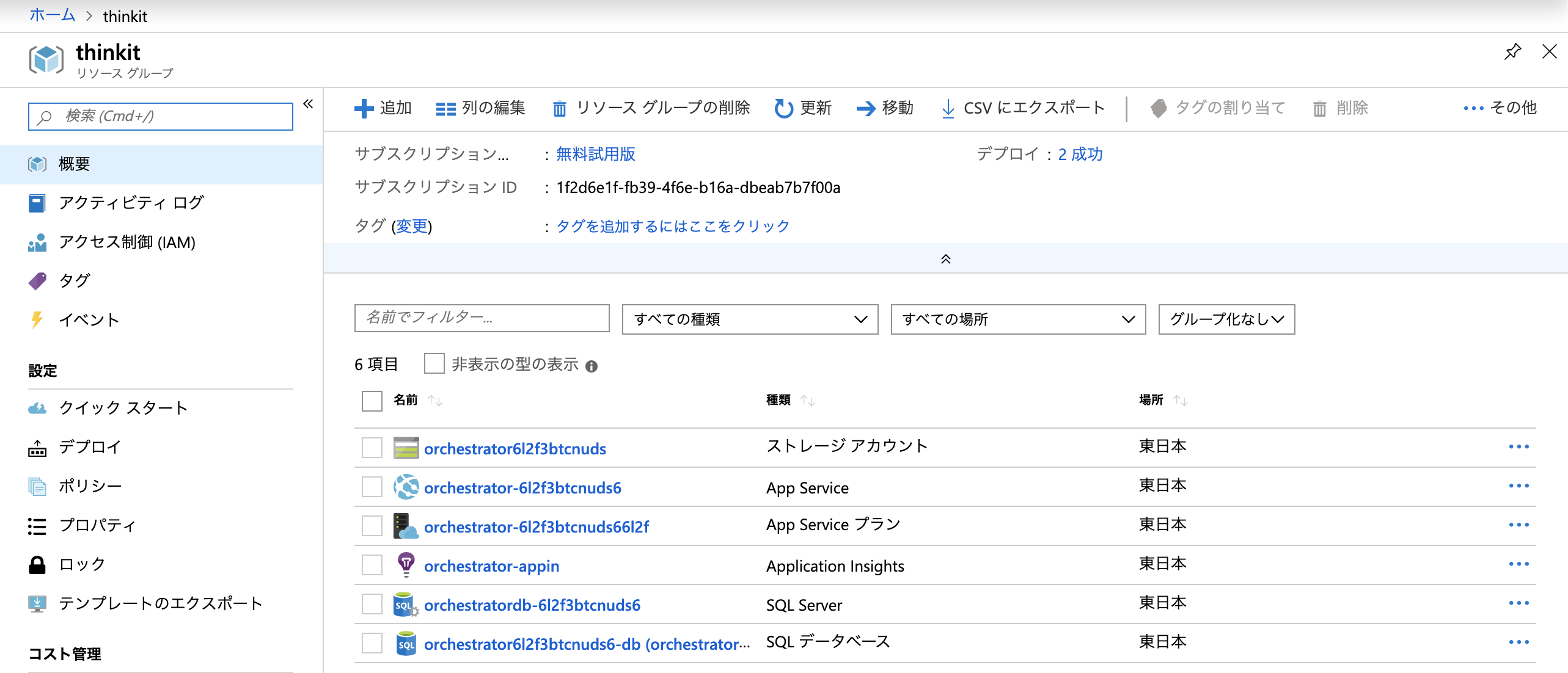Click the purple タグ icon in sidebar
This screenshot has height=673, width=1568.
37,281
